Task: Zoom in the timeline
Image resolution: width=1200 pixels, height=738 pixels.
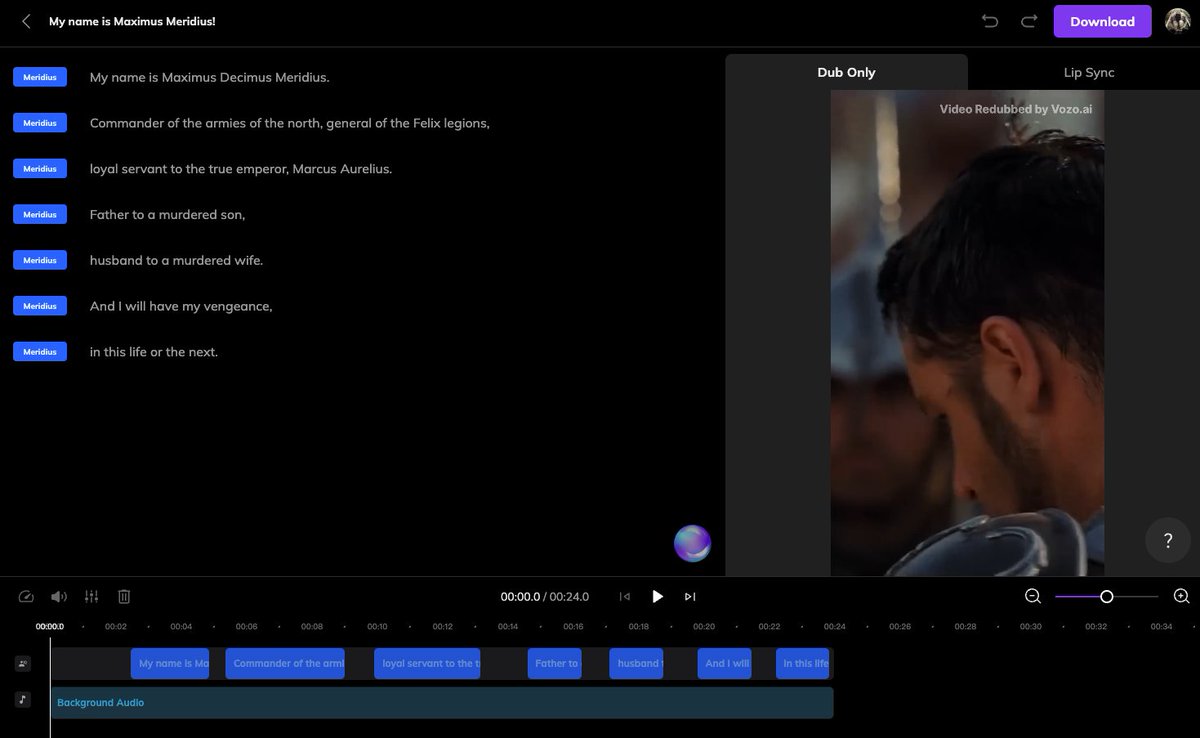Action: [1181, 596]
